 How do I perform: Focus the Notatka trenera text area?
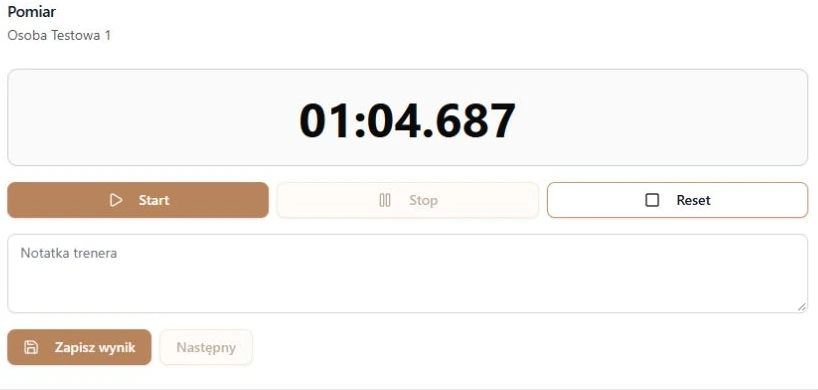coord(407,274)
